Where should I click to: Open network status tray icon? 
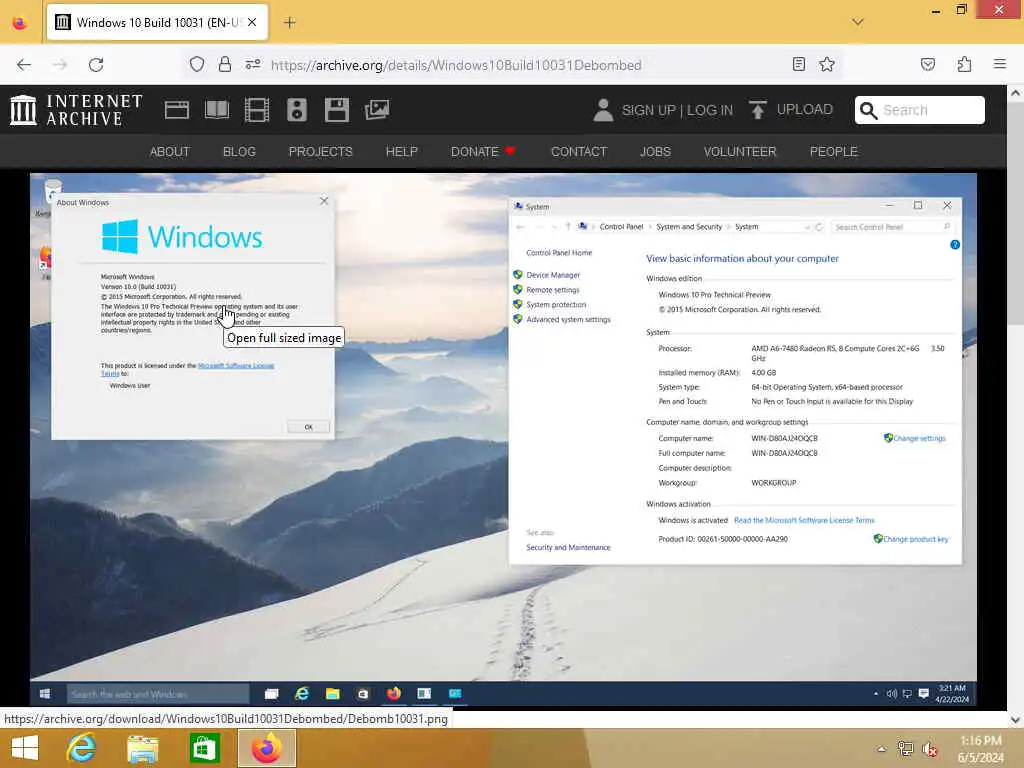[x=905, y=749]
